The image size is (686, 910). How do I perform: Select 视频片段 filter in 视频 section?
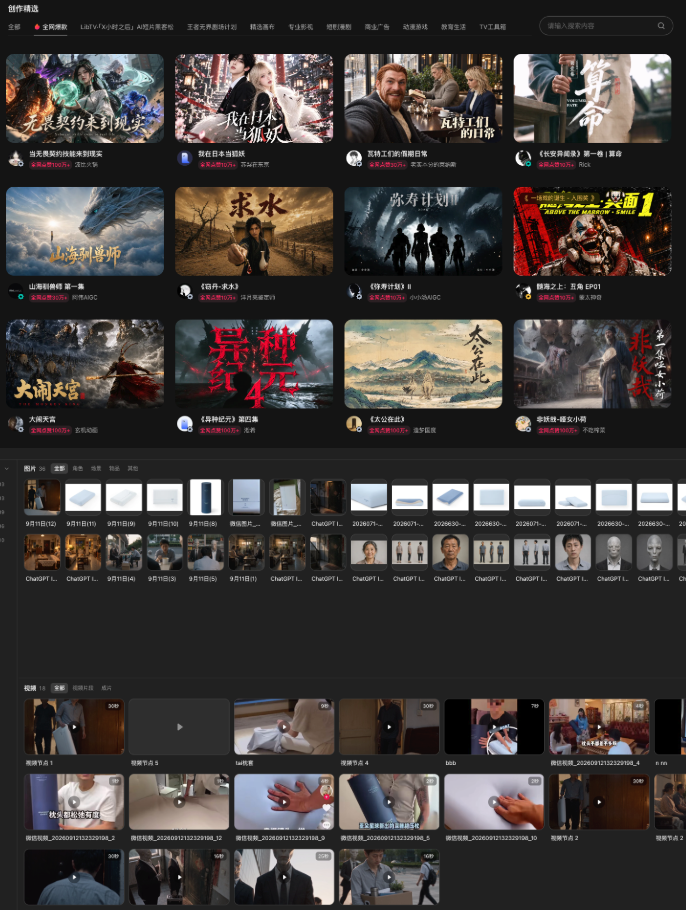click(x=82, y=688)
